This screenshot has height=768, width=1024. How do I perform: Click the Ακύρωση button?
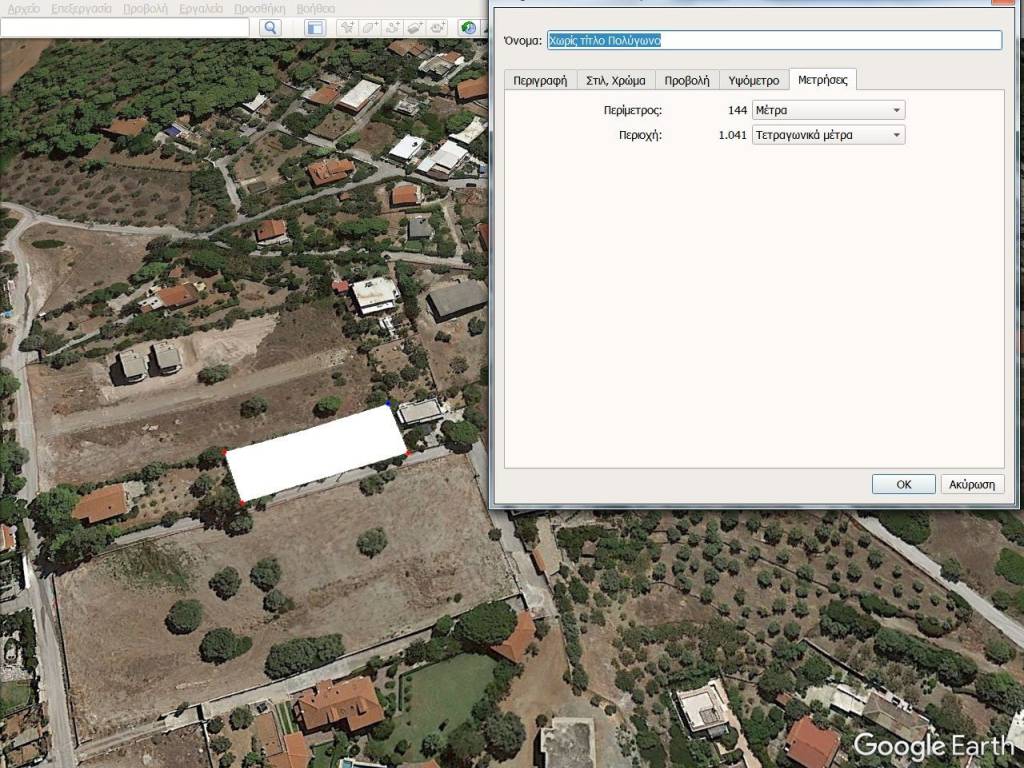(x=972, y=484)
